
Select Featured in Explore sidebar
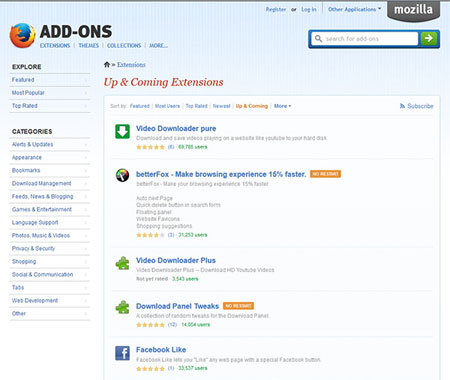(50, 80)
